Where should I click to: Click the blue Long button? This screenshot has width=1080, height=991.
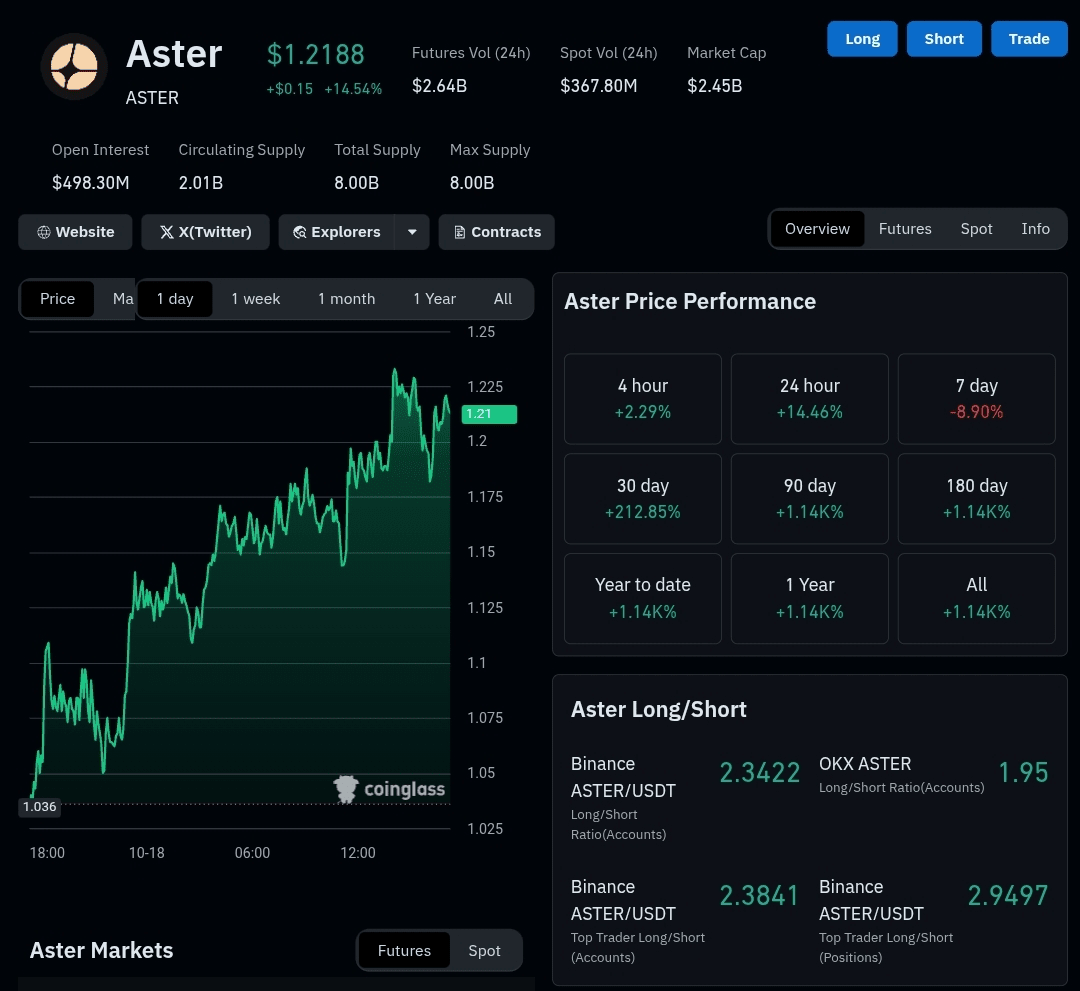point(862,39)
